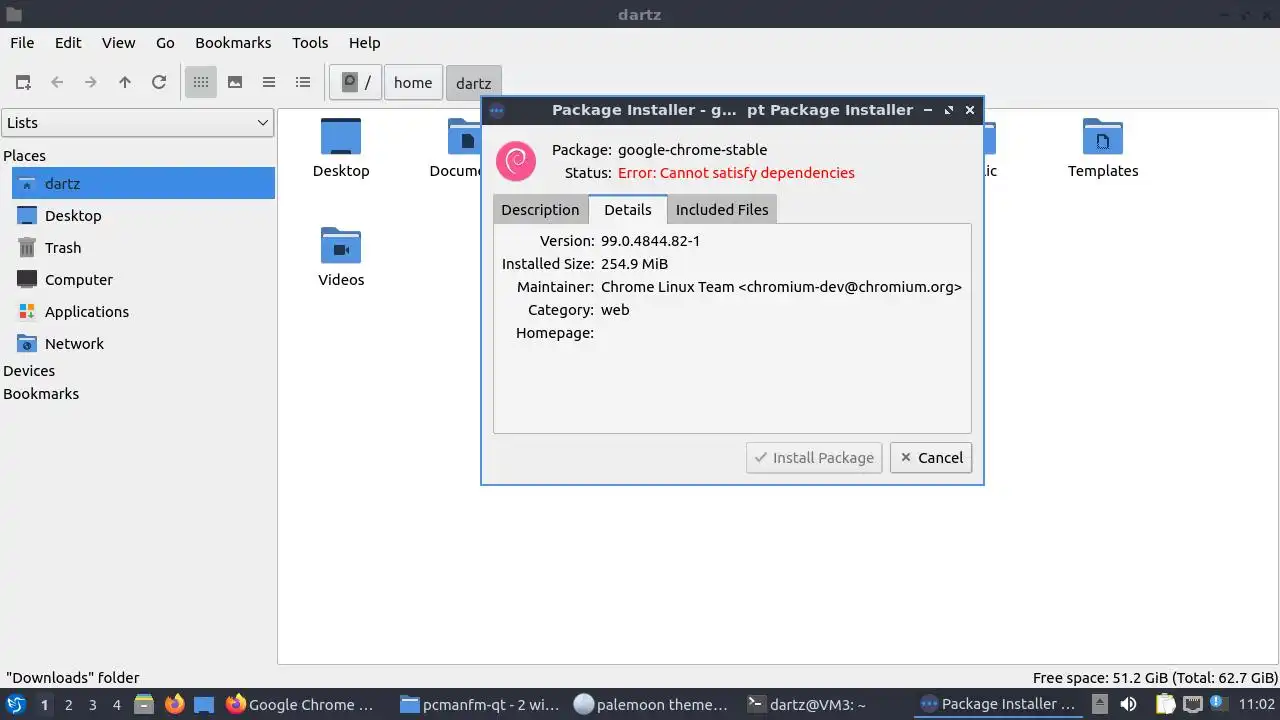Open Applications in Places sidebar
The height and width of the screenshot is (720, 1280).
tap(143, 311)
